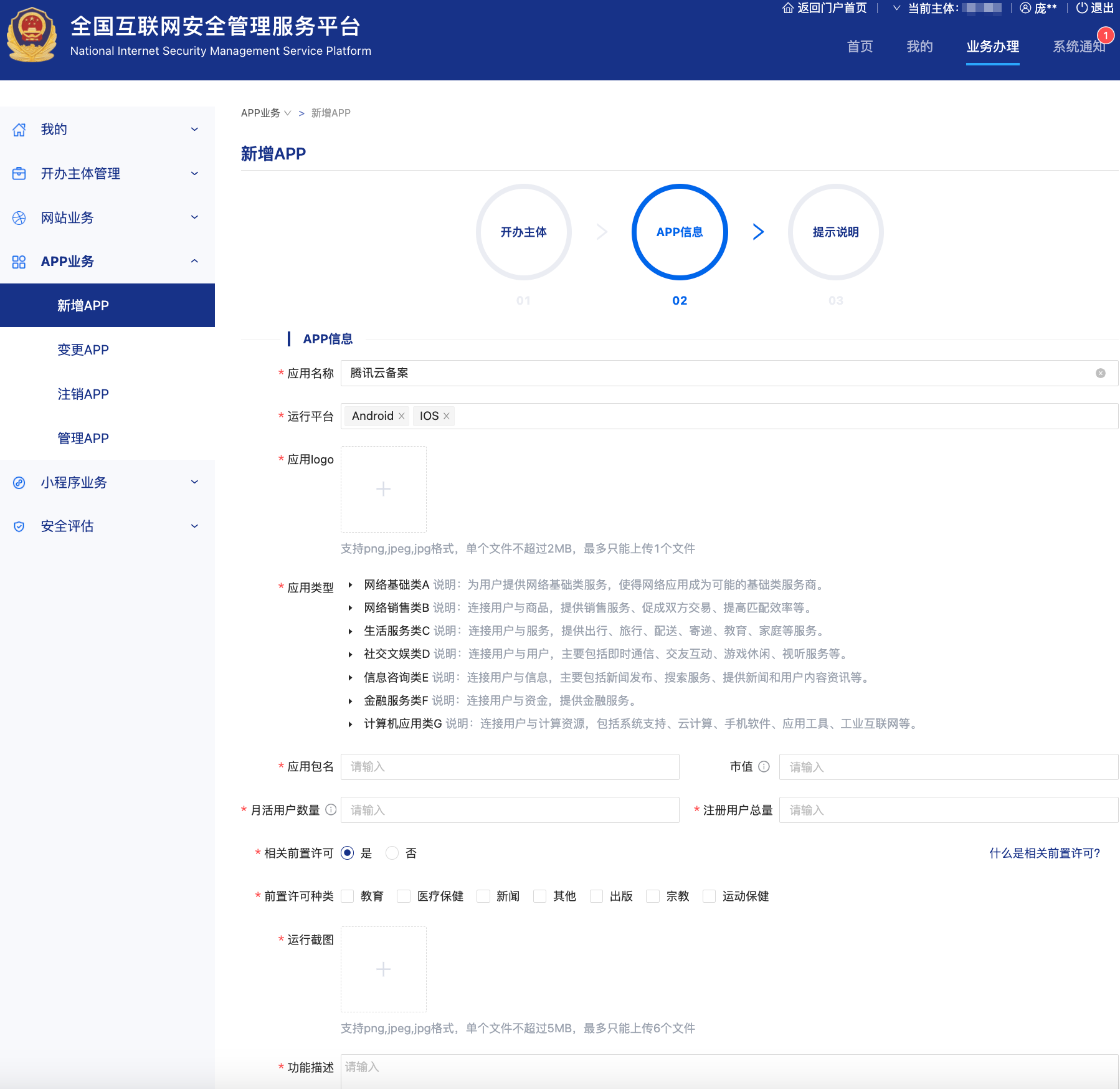1120x1089 pixels.
Task: Select 否 for 相关前置许可
Action: tap(392, 853)
